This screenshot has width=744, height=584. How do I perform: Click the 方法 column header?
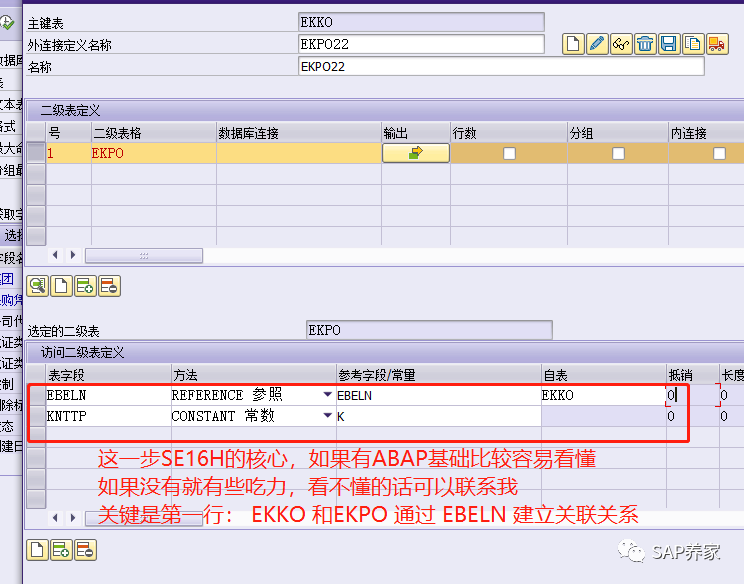253,375
